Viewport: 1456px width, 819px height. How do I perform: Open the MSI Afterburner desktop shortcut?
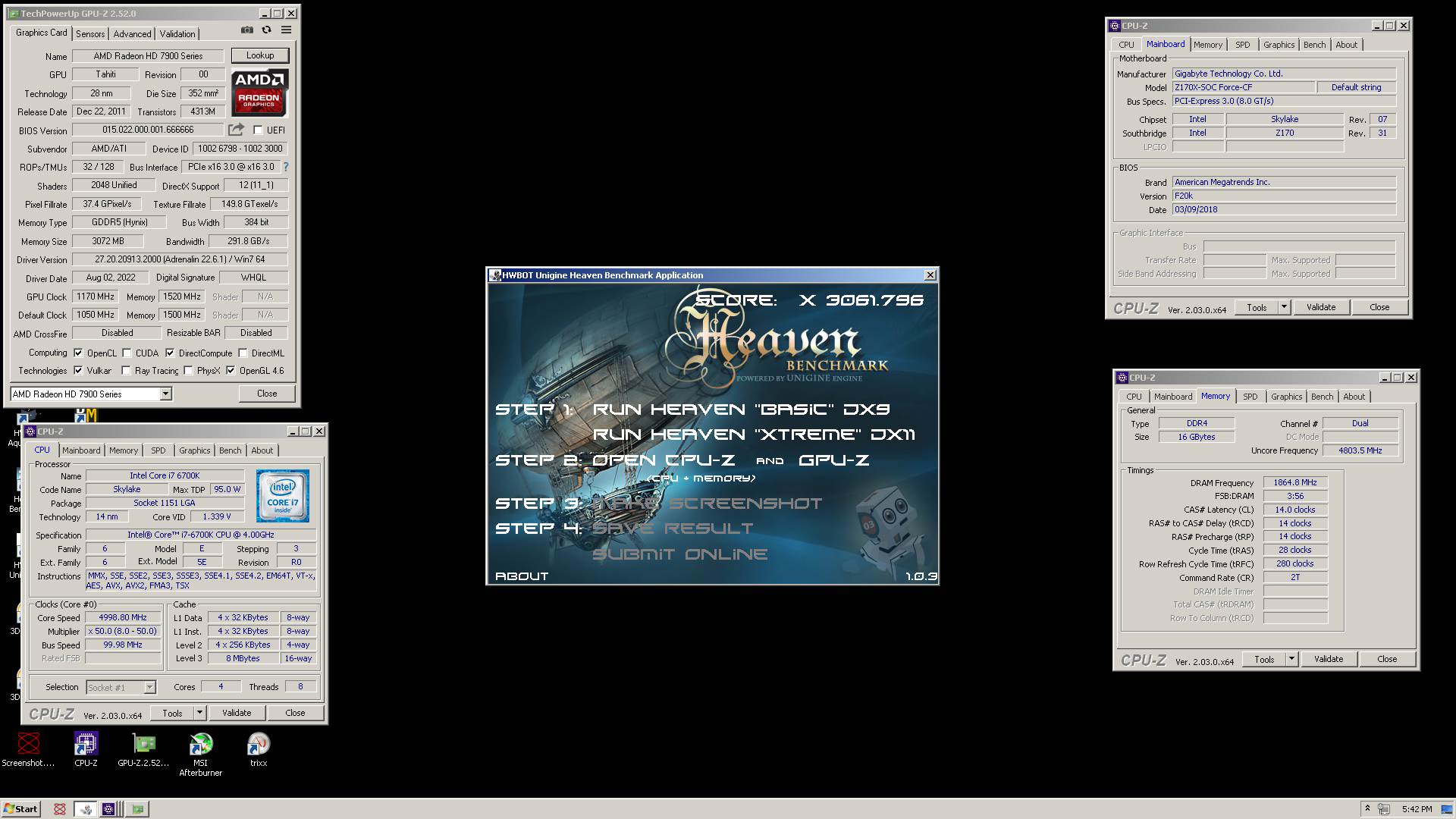click(x=201, y=754)
